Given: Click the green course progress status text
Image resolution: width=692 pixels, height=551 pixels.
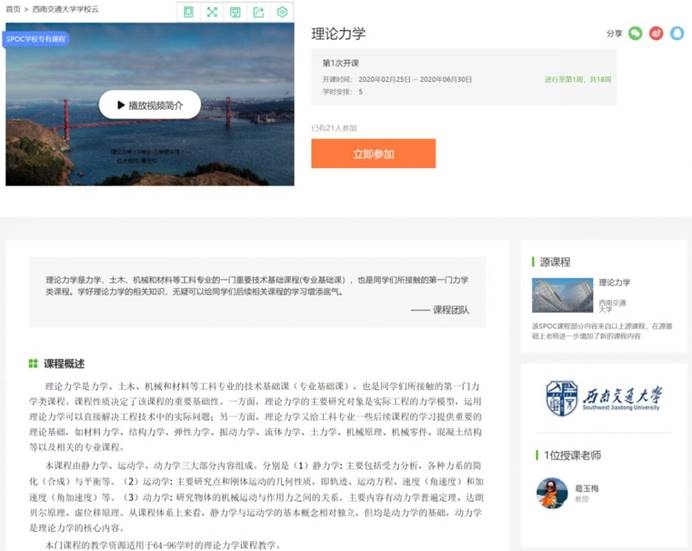Looking at the screenshot, I should point(578,77).
